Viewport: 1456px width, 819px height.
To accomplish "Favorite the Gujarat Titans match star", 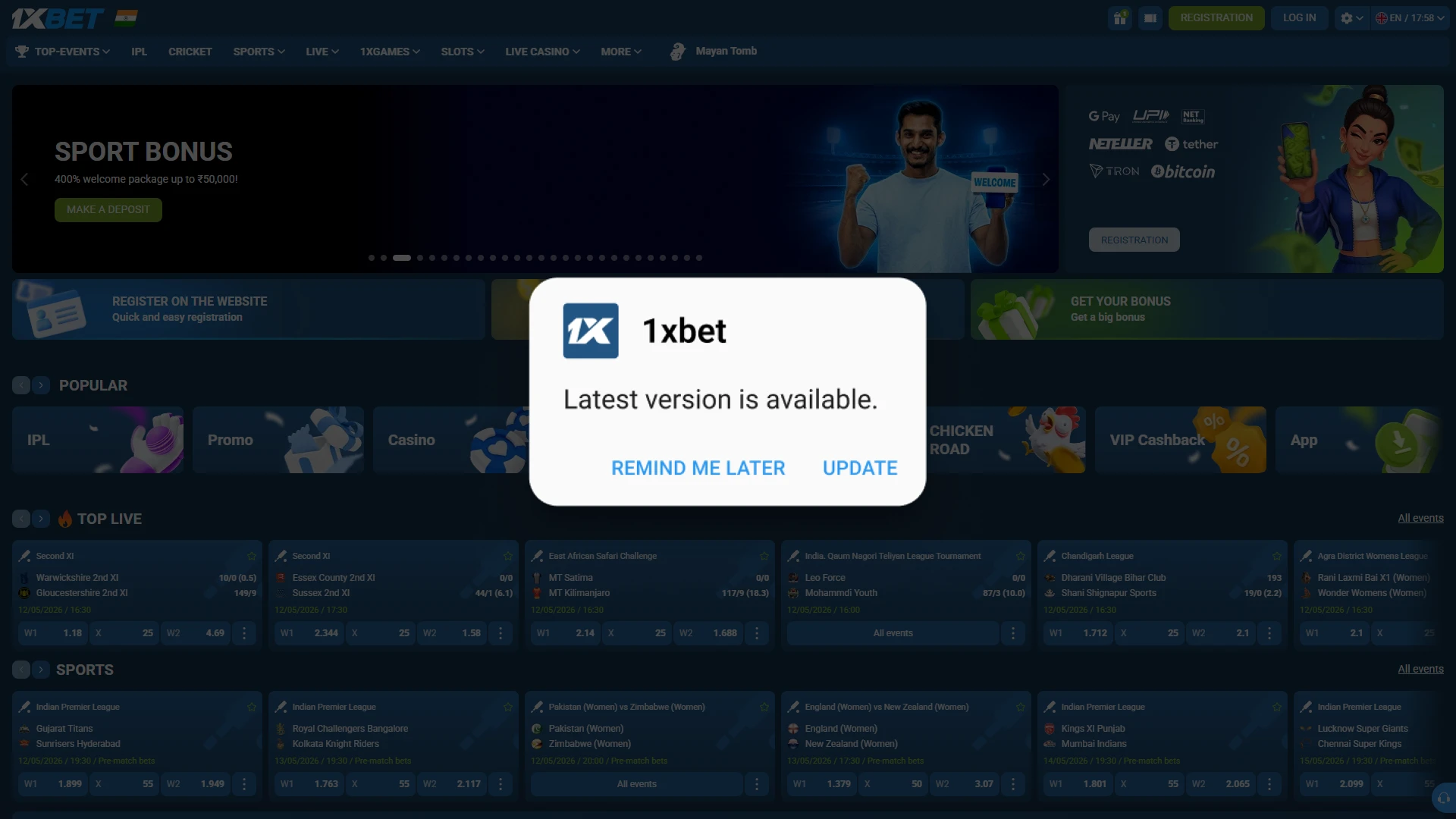I will (252, 707).
